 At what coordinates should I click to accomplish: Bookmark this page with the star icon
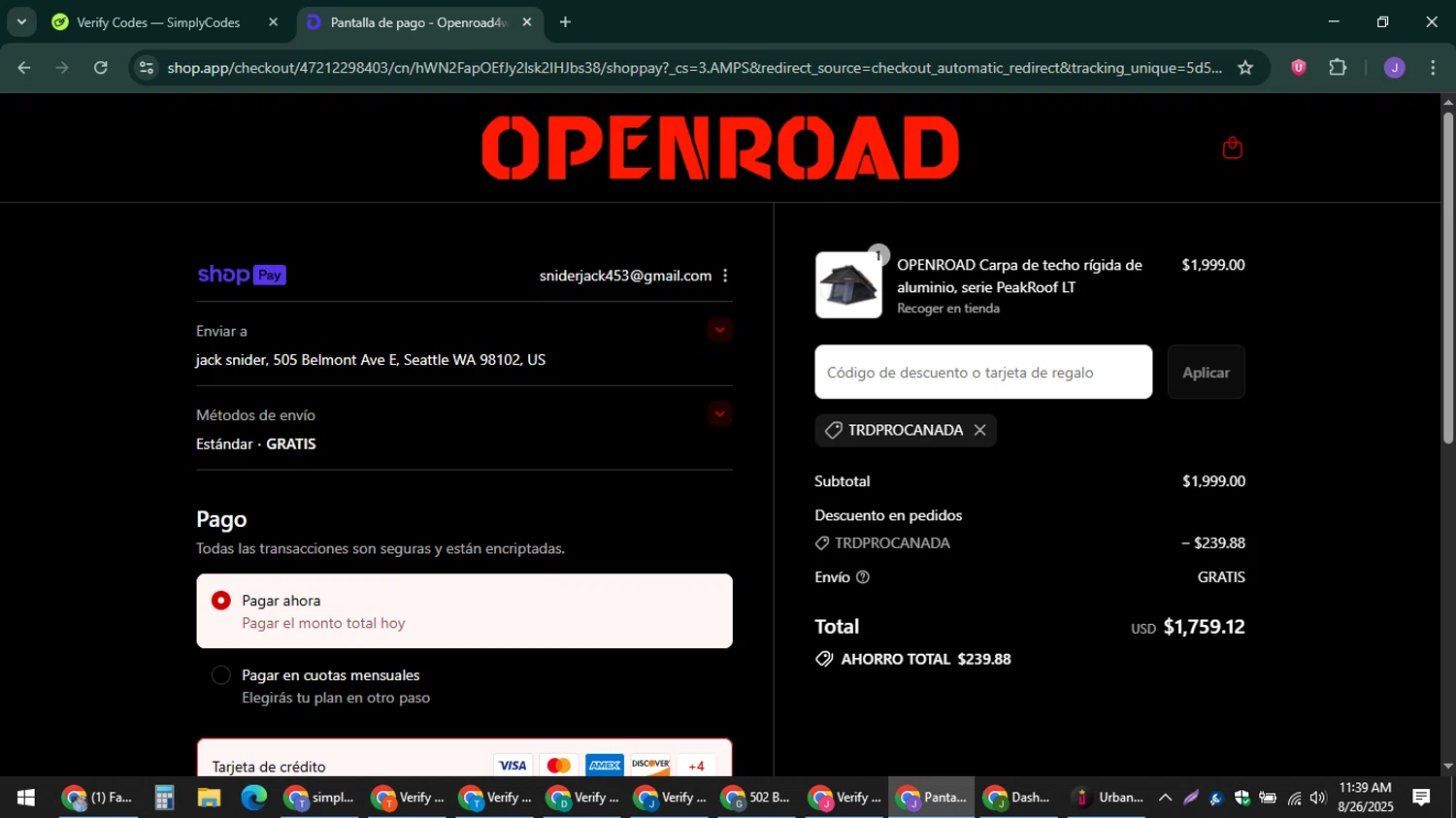point(1245,68)
